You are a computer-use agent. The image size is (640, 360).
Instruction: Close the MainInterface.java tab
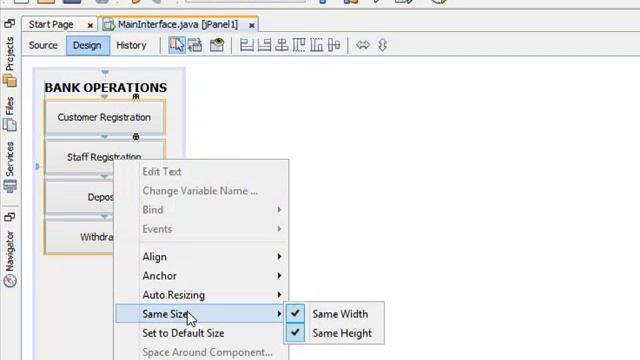point(252,25)
